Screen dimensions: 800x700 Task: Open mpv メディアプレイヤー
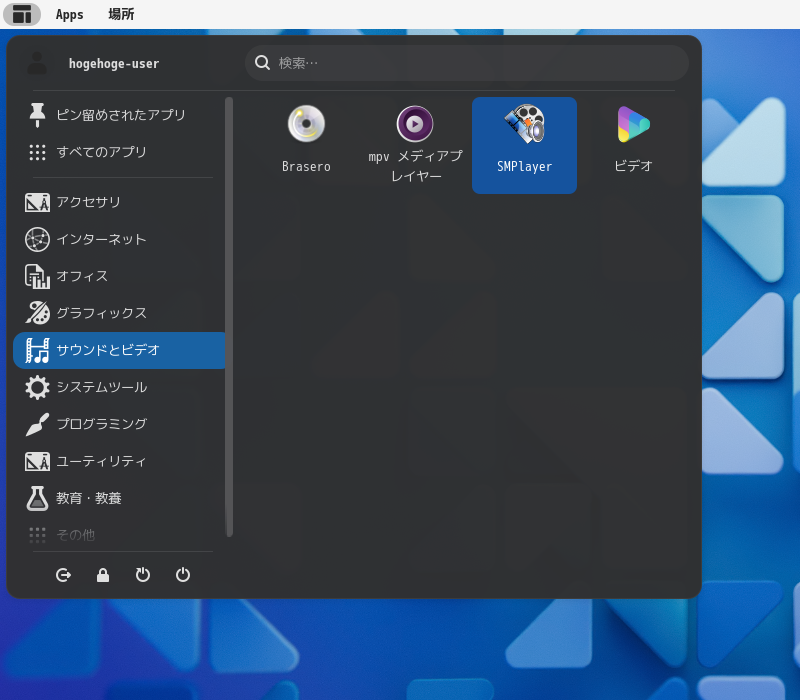coord(415,145)
